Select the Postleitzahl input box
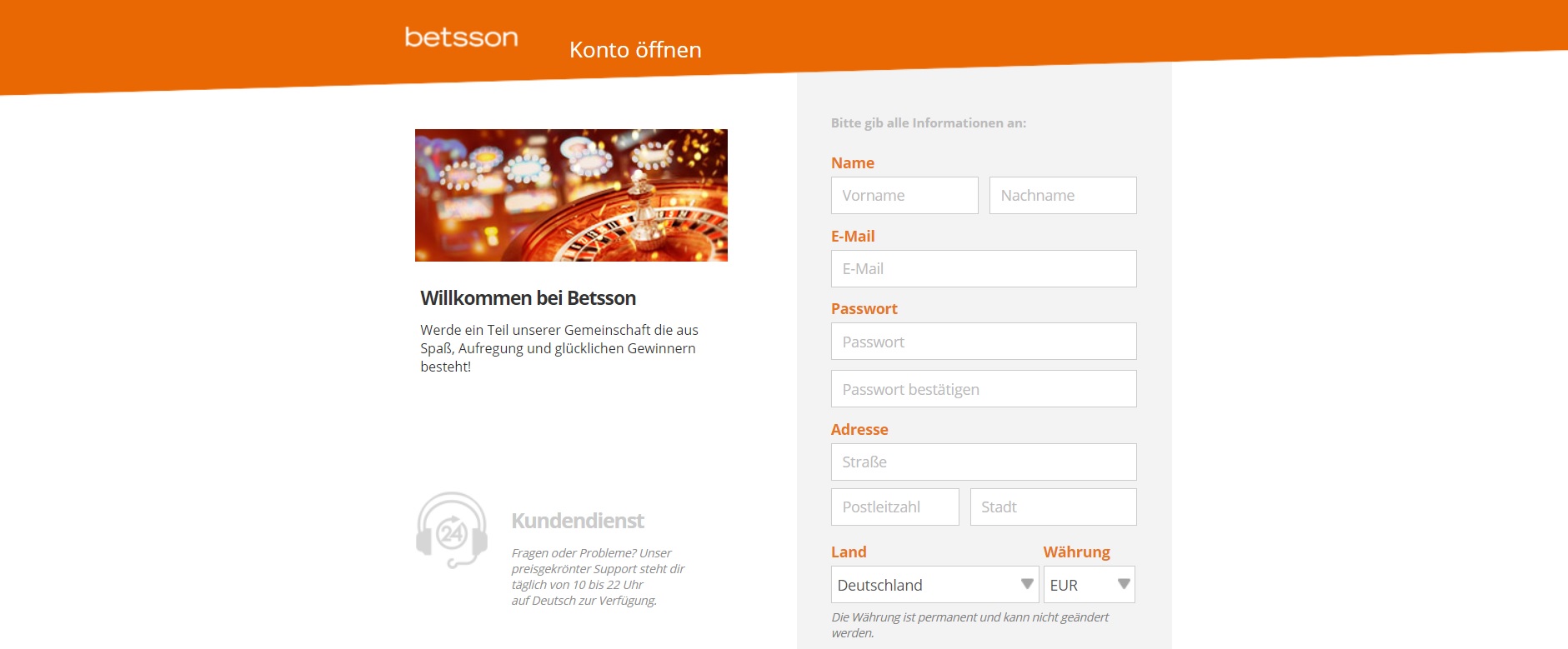The height and width of the screenshot is (649, 1568). [x=894, y=507]
